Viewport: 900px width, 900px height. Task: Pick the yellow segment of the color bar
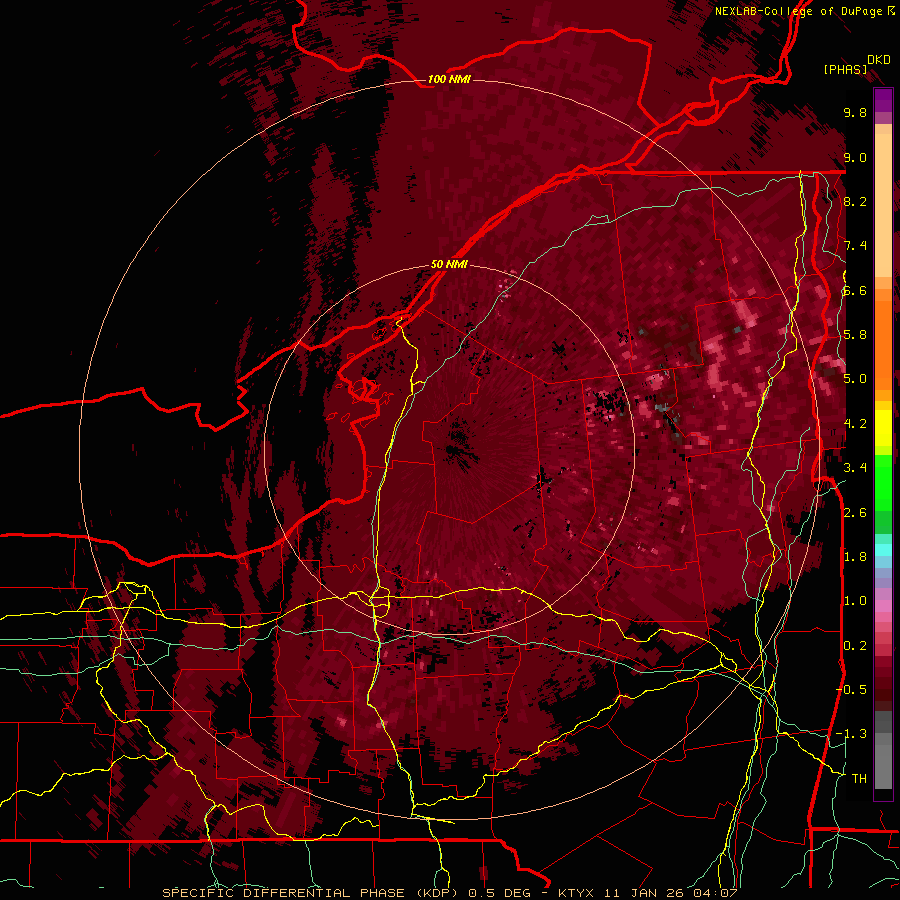coord(883,428)
